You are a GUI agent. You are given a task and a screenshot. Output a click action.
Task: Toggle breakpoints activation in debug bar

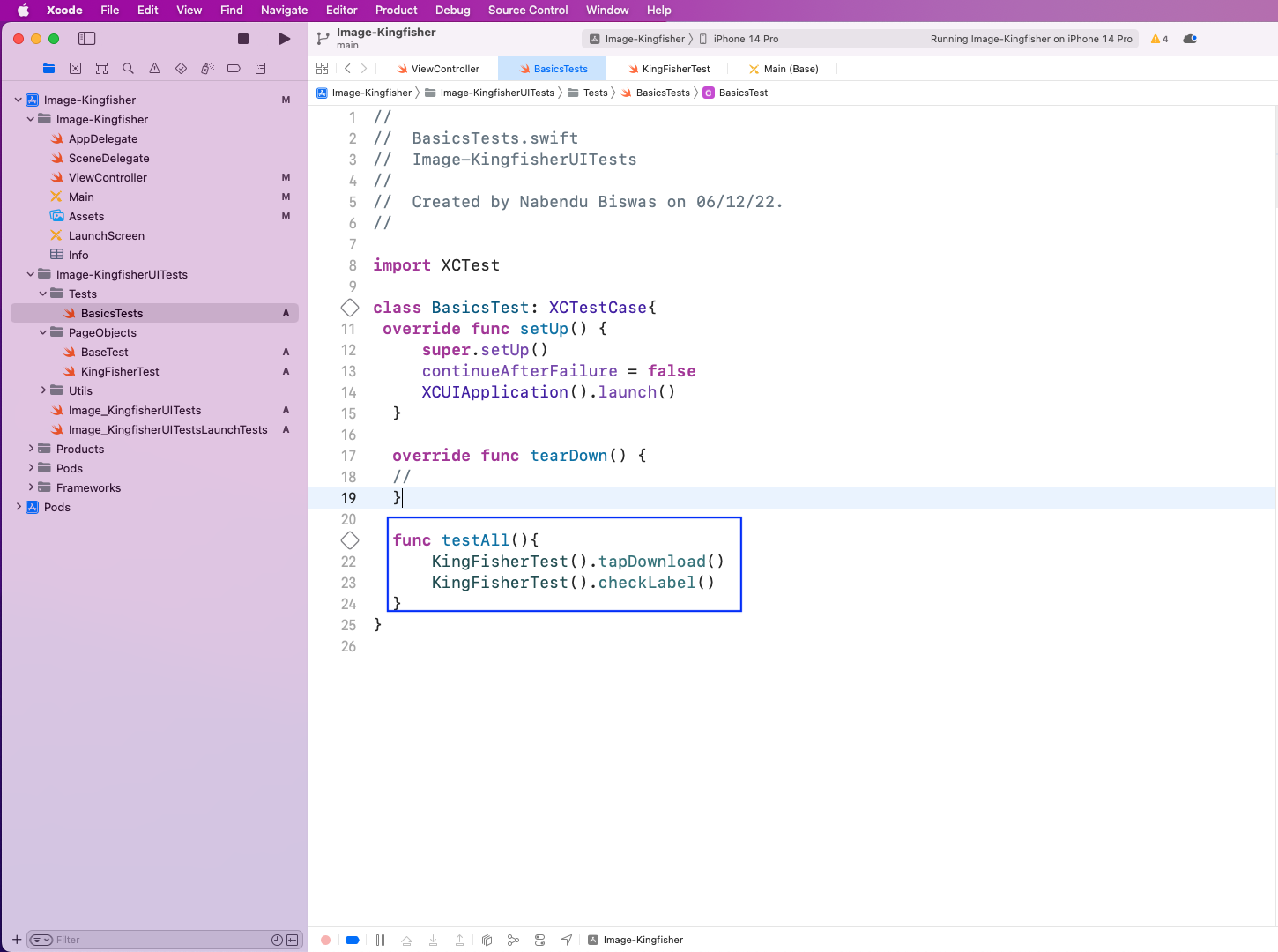[x=353, y=940]
